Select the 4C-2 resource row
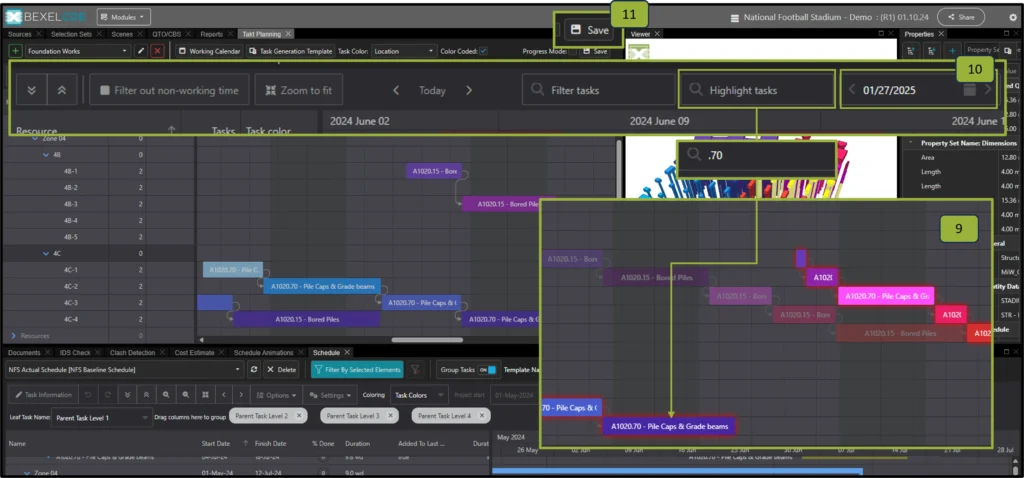The height and width of the screenshot is (478, 1024). (99, 287)
